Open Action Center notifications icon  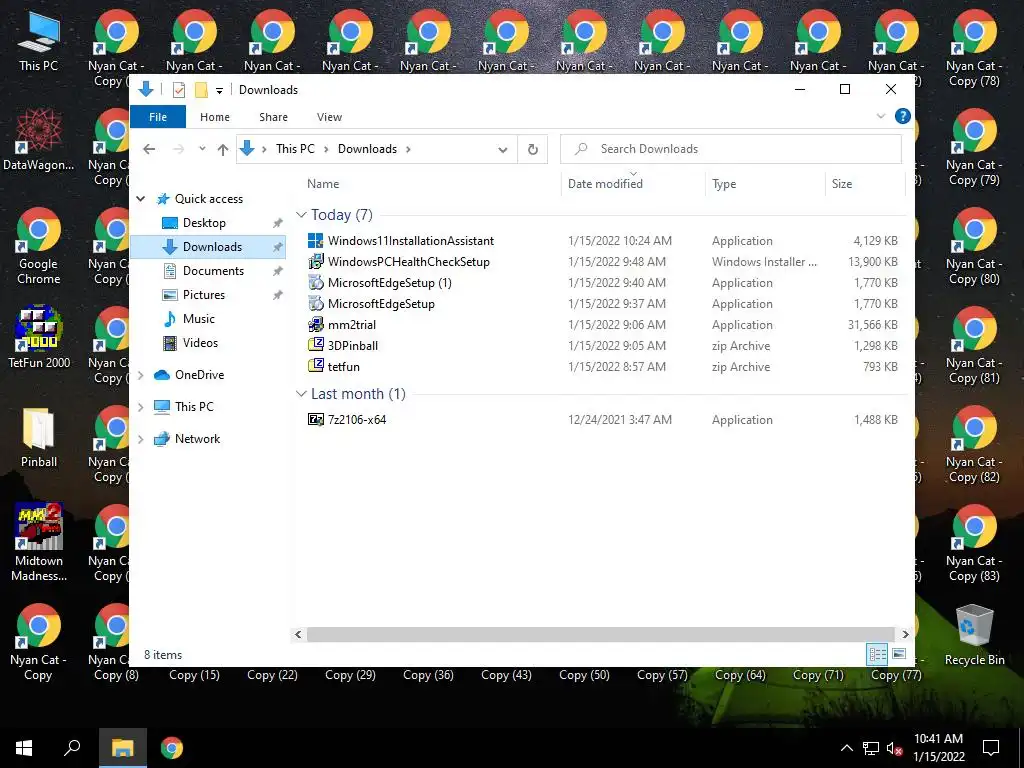pyautogui.click(x=991, y=748)
